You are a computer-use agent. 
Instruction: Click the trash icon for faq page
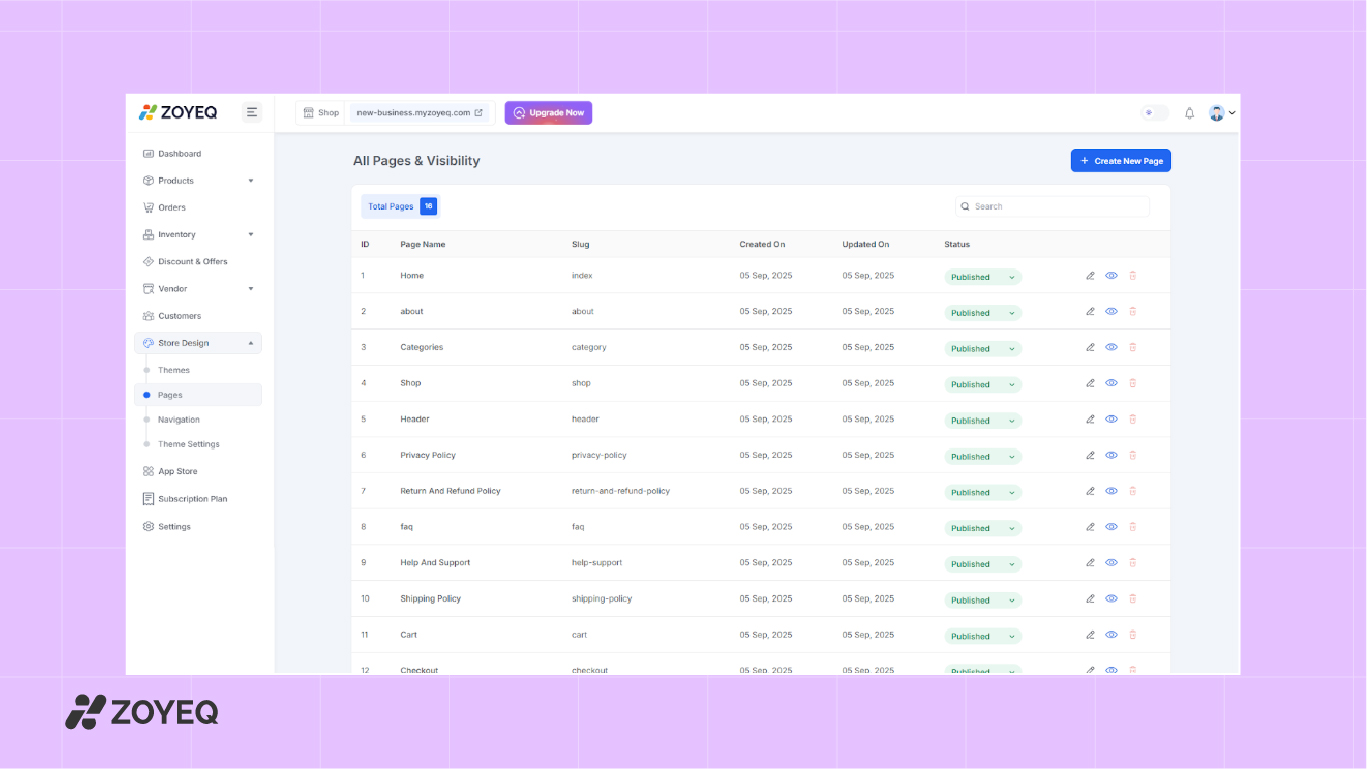(1133, 527)
